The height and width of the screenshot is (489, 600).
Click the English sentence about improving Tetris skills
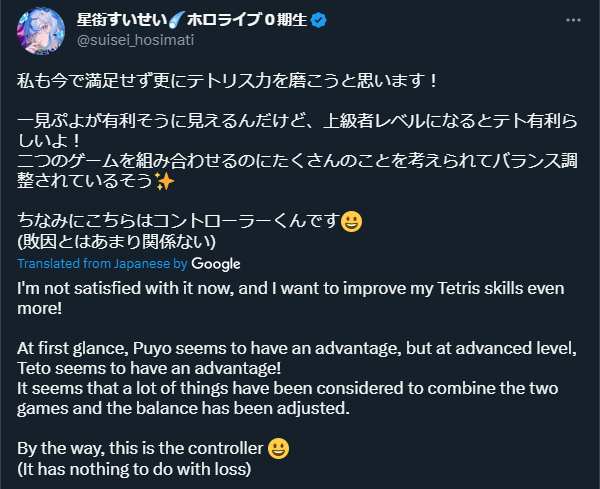[x=291, y=298]
